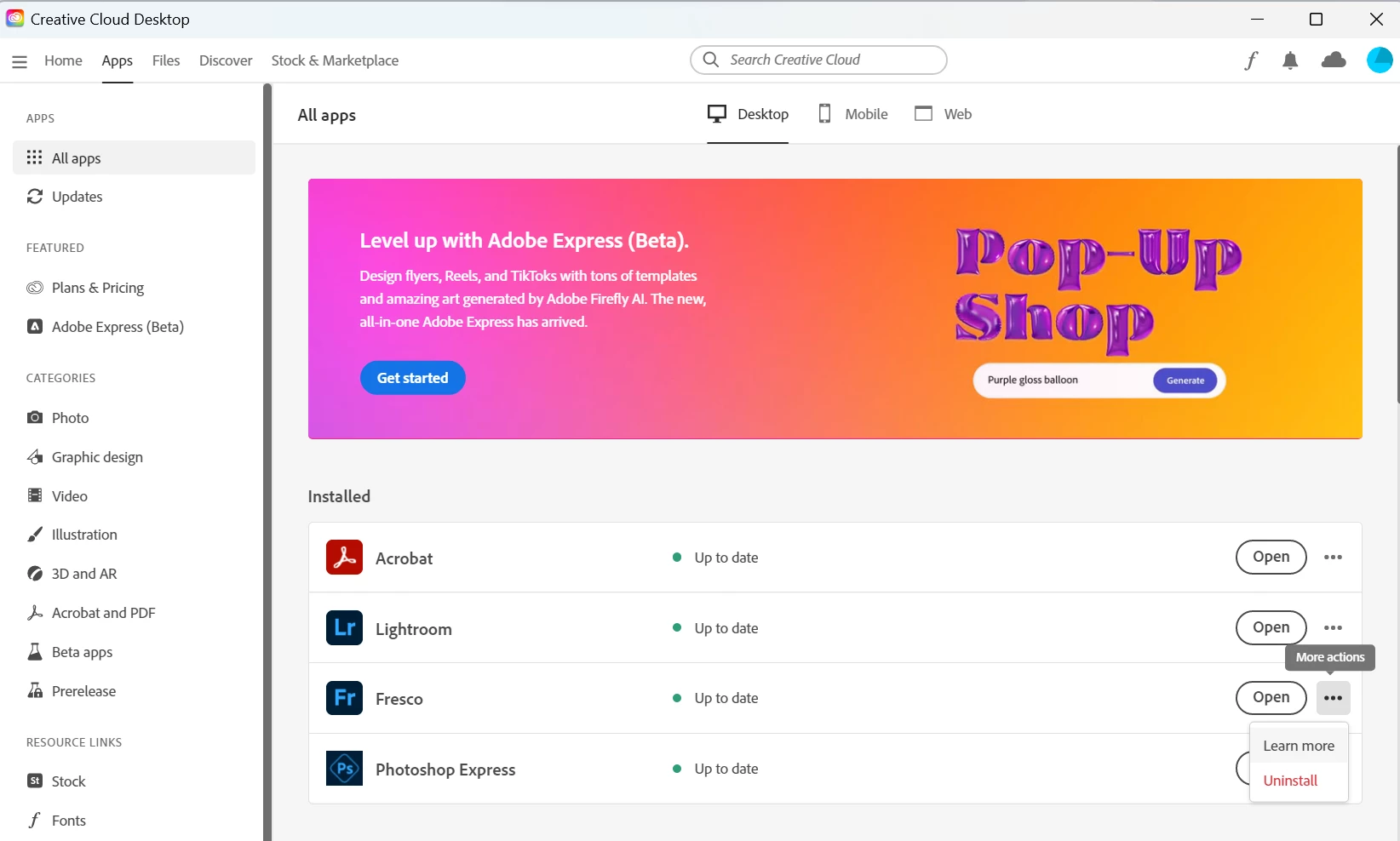Open the Discover tab
The width and height of the screenshot is (1400, 841).
(226, 60)
